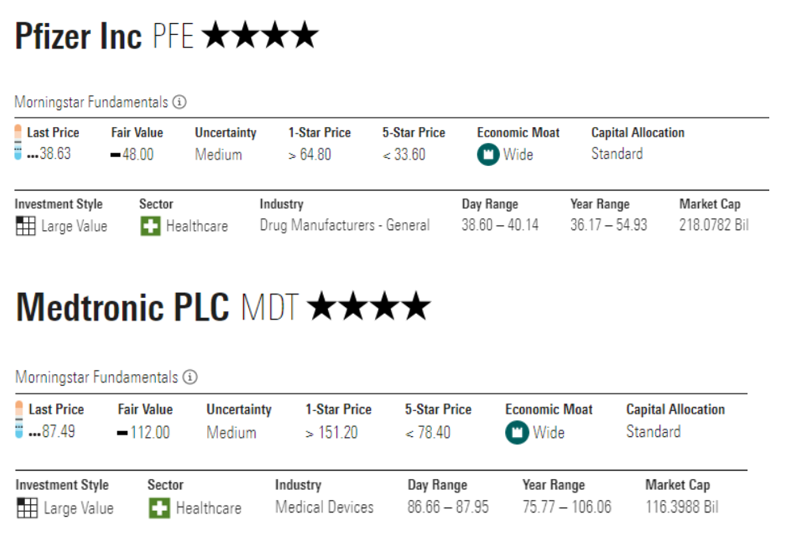Click Medtronic Healthcare sector cross icon
This screenshot has width=799, height=542.
pos(159,508)
